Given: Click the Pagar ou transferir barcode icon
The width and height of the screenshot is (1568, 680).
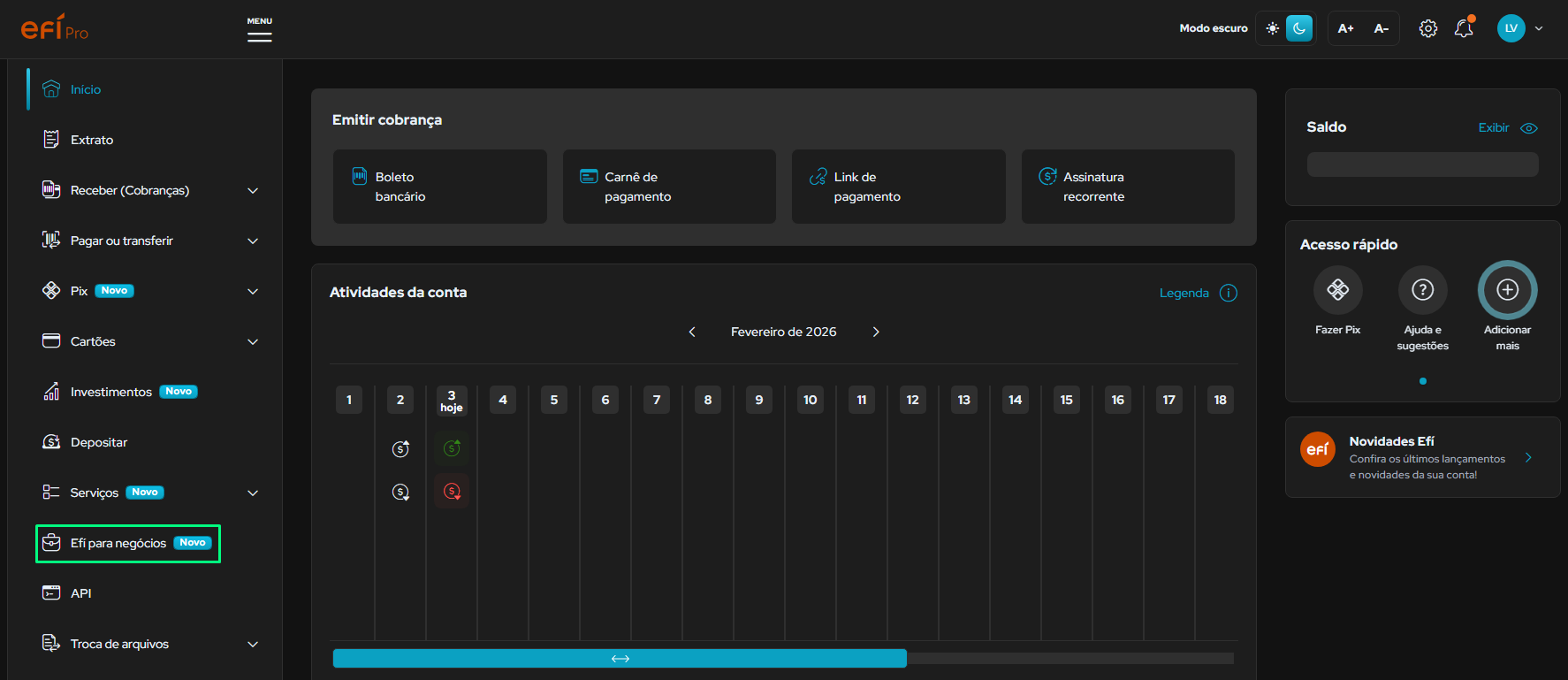Looking at the screenshot, I should pyautogui.click(x=51, y=241).
